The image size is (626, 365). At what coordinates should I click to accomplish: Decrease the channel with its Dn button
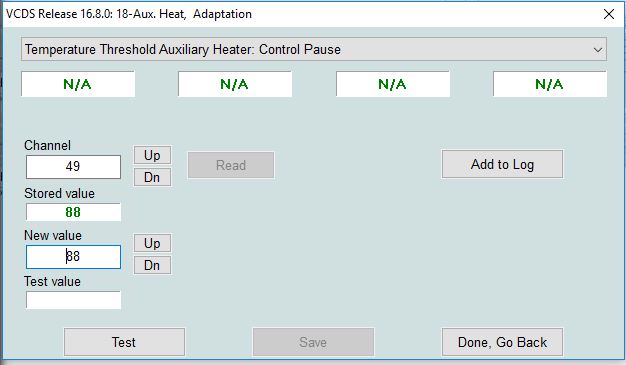click(x=152, y=177)
